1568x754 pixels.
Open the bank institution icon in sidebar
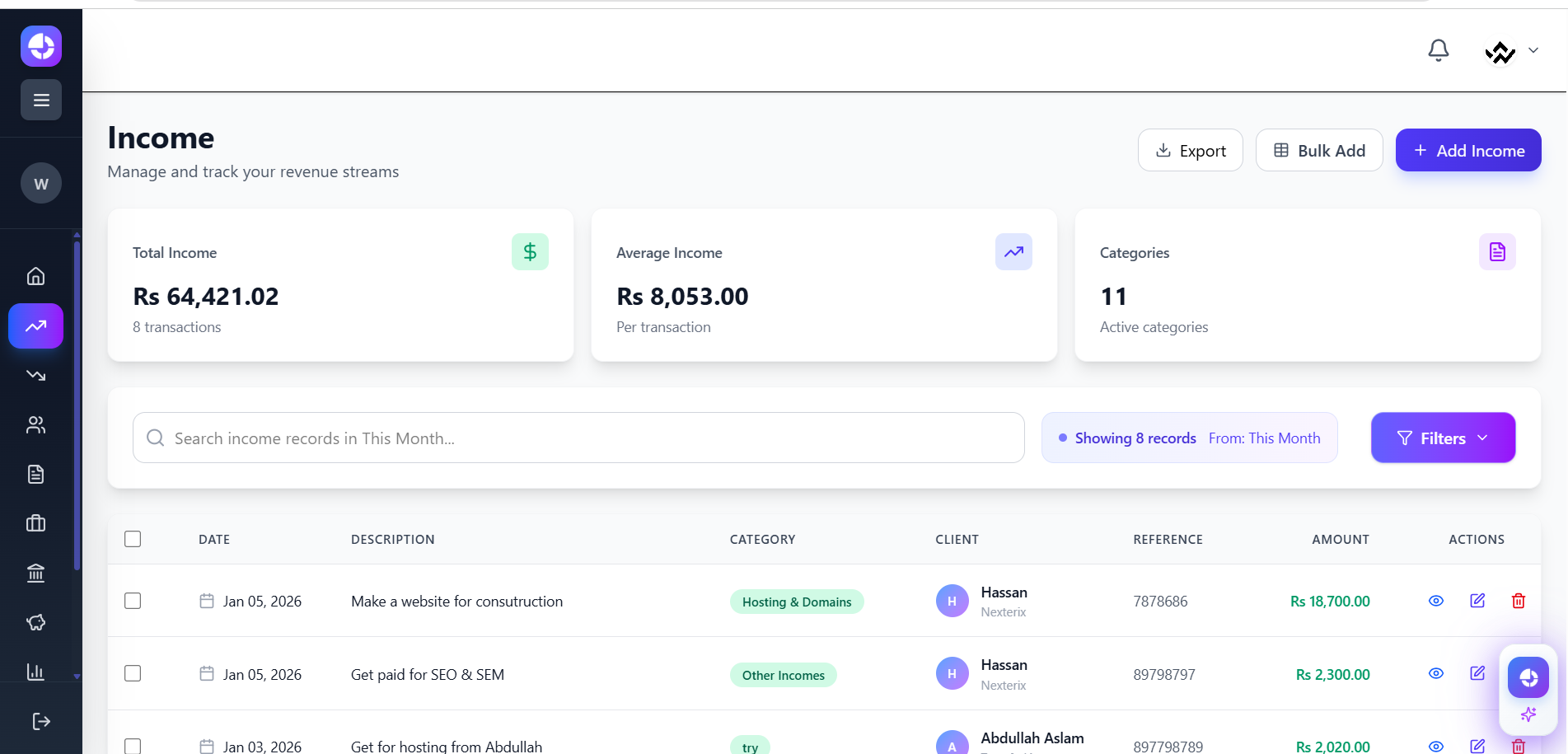[x=35, y=573]
